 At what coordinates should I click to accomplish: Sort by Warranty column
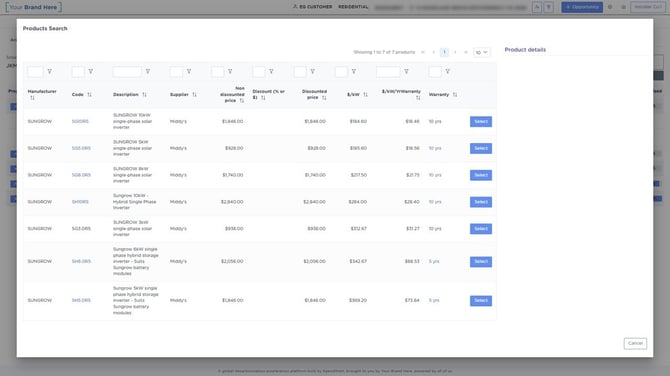coord(455,94)
